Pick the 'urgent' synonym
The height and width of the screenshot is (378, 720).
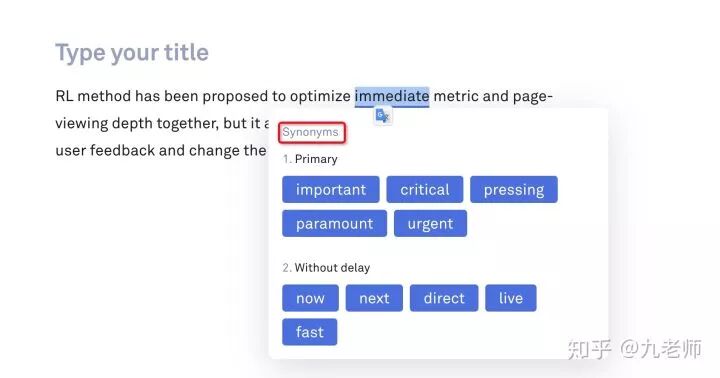[x=430, y=223]
